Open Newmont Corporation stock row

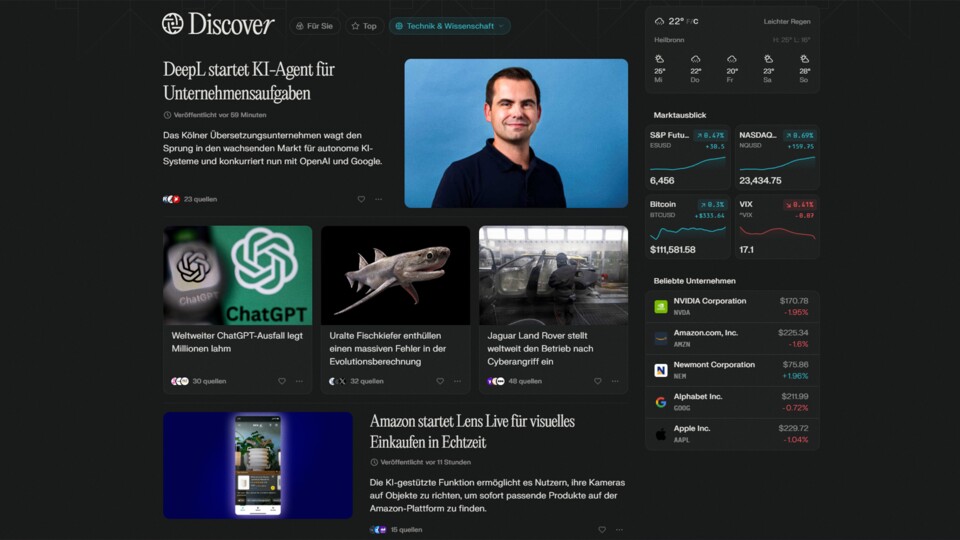(x=732, y=370)
